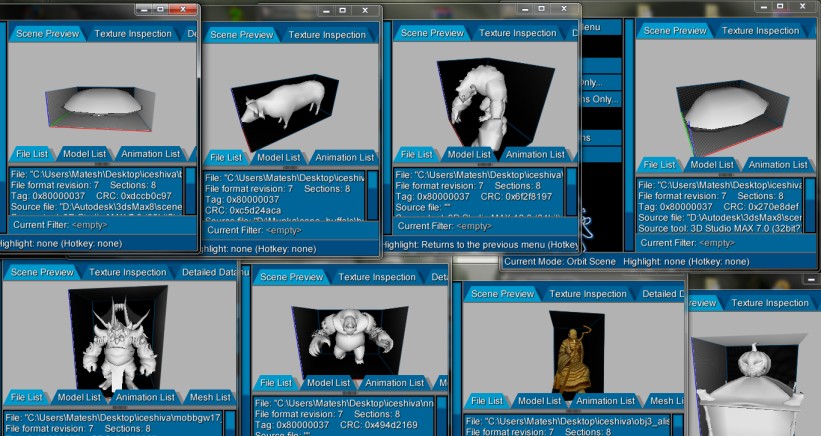821x436 pixels.
Task: Open Scene Preview tab in CRC 0x494d2169 window
Action: (x=291, y=277)
